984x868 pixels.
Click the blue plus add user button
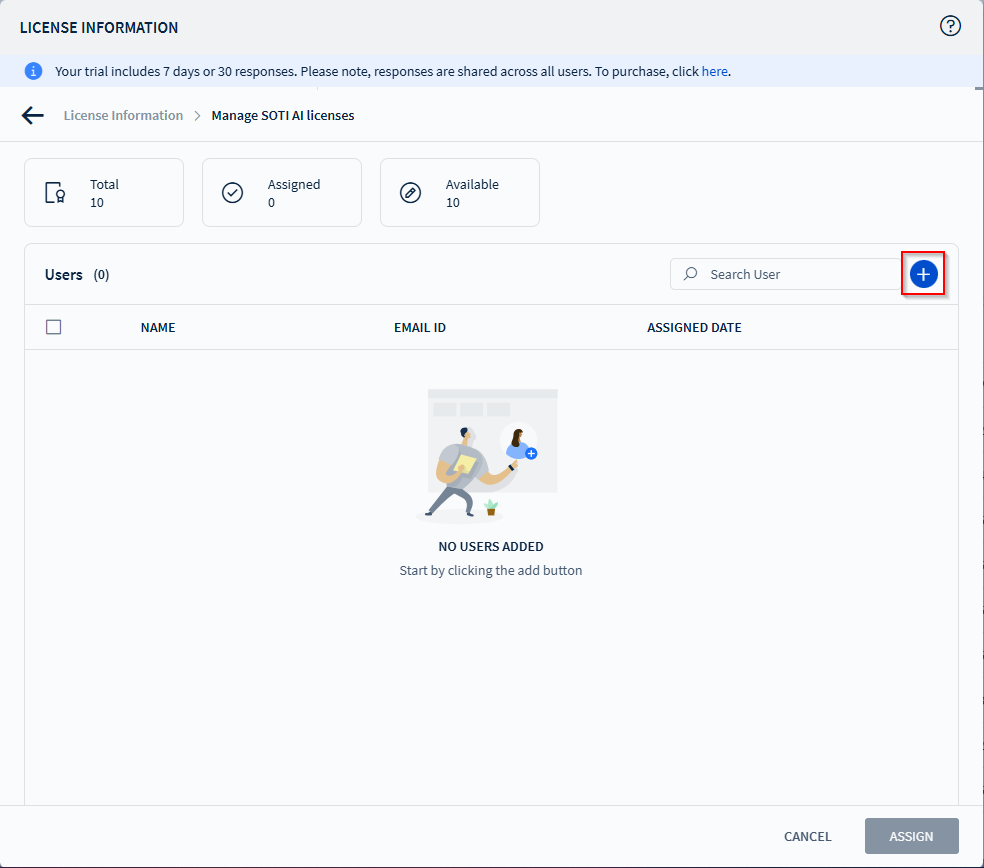point(923,274)
